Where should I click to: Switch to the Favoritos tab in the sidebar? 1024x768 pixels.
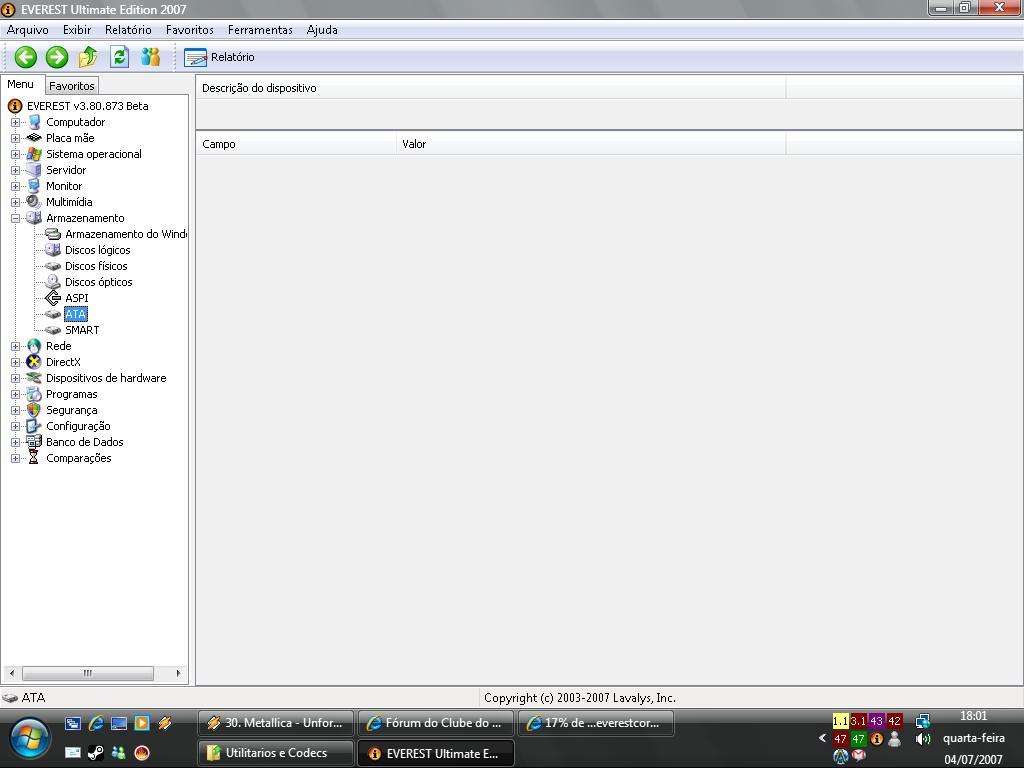point(72,86)
